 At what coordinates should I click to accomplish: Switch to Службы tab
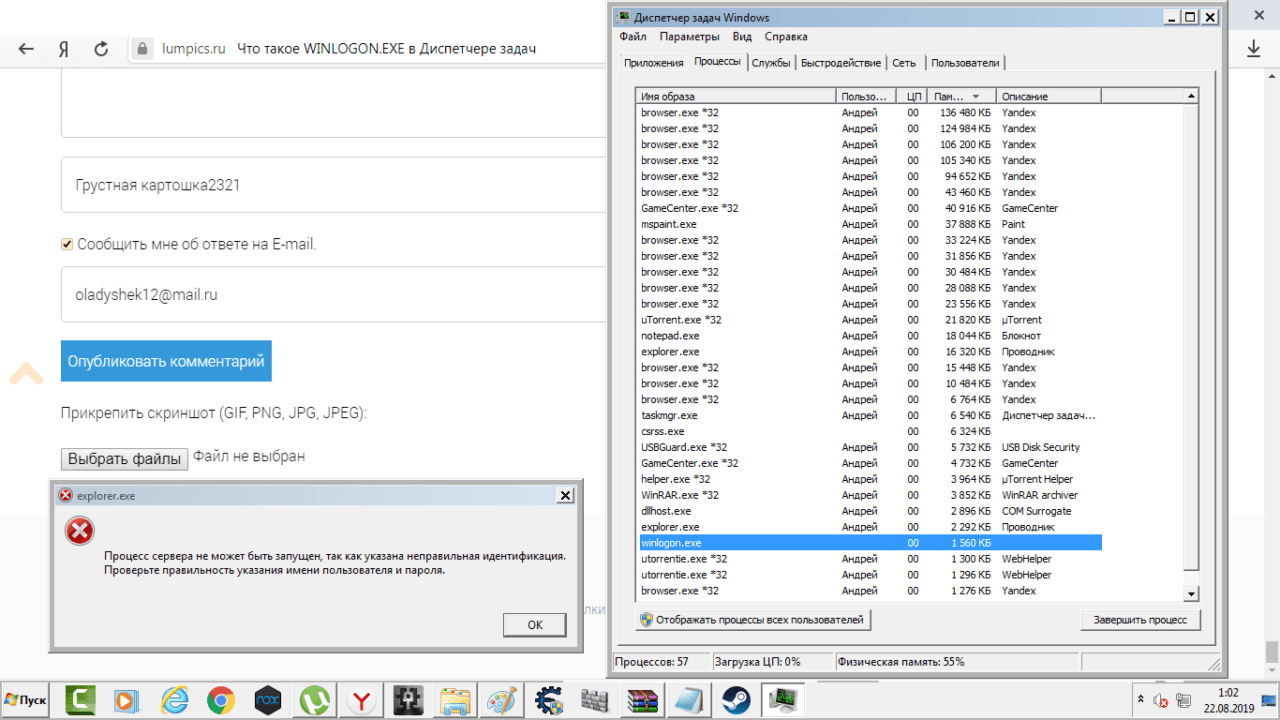pos(771,63)
